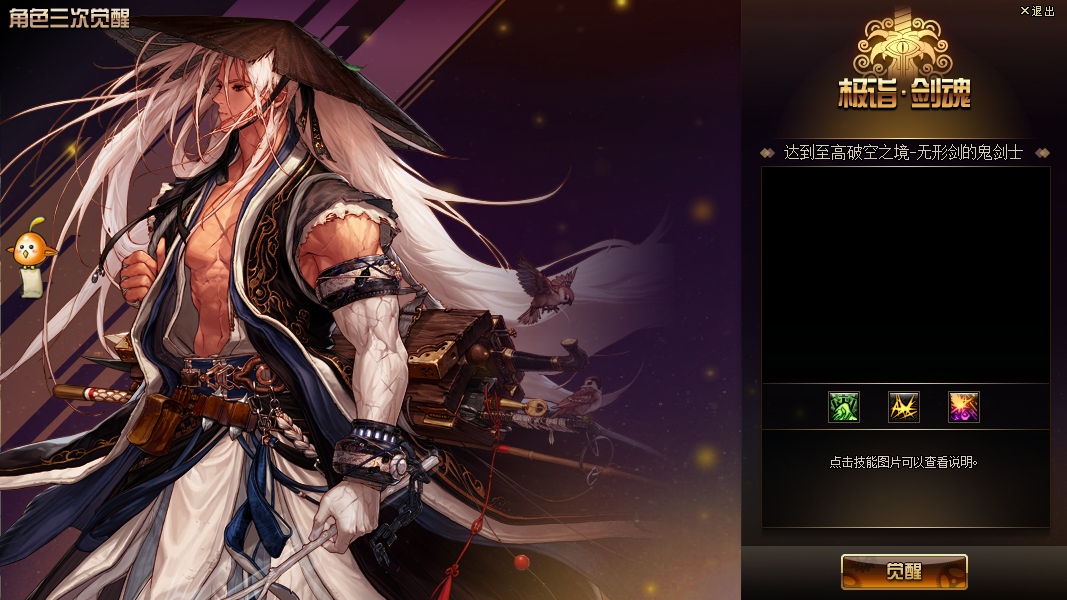Click the golden eye sword emblem
1067x600 pixels.
tap(904, 46)
